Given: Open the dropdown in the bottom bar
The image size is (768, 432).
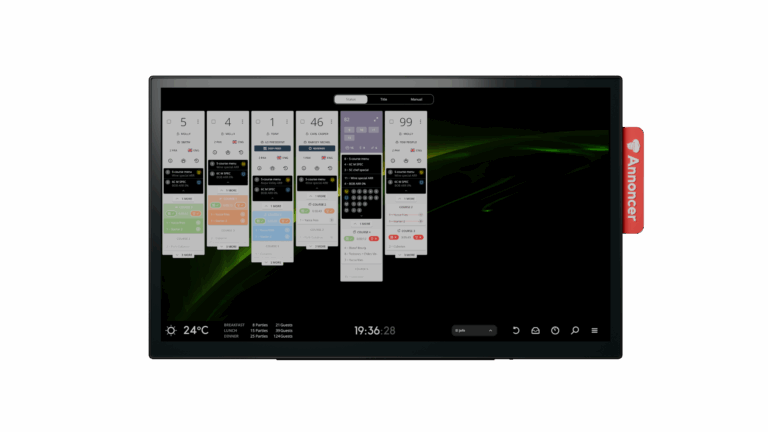Looking at the screenshot, I should point(474,330).
